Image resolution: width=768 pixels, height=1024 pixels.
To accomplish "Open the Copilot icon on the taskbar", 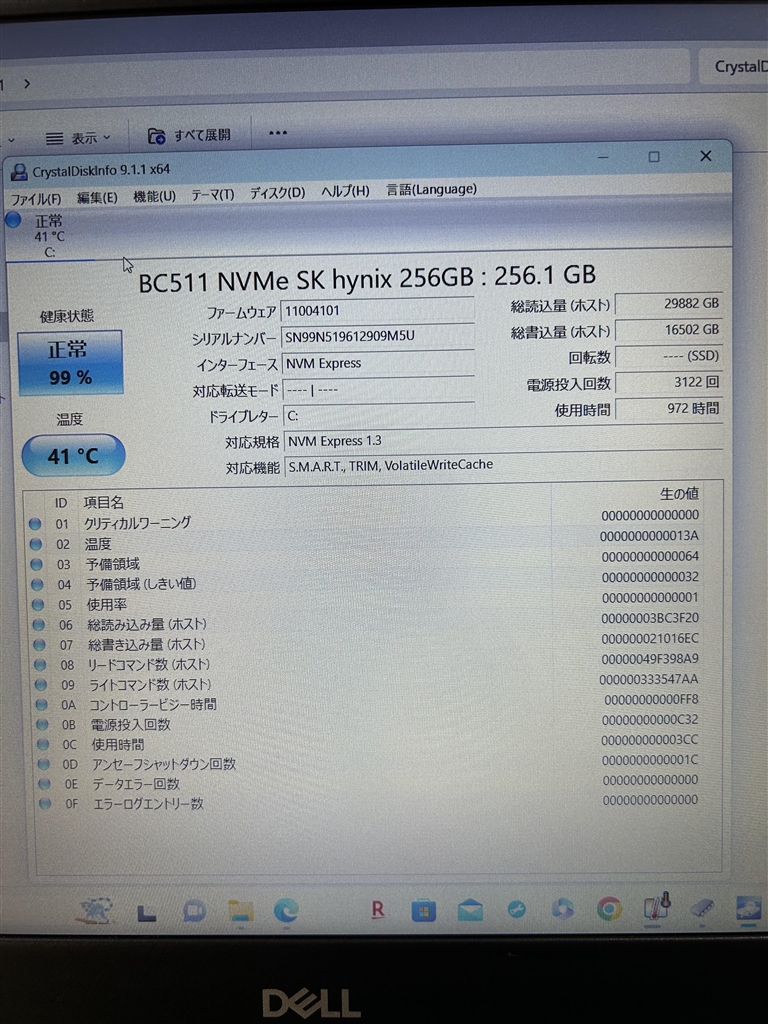I will [562, 908].
